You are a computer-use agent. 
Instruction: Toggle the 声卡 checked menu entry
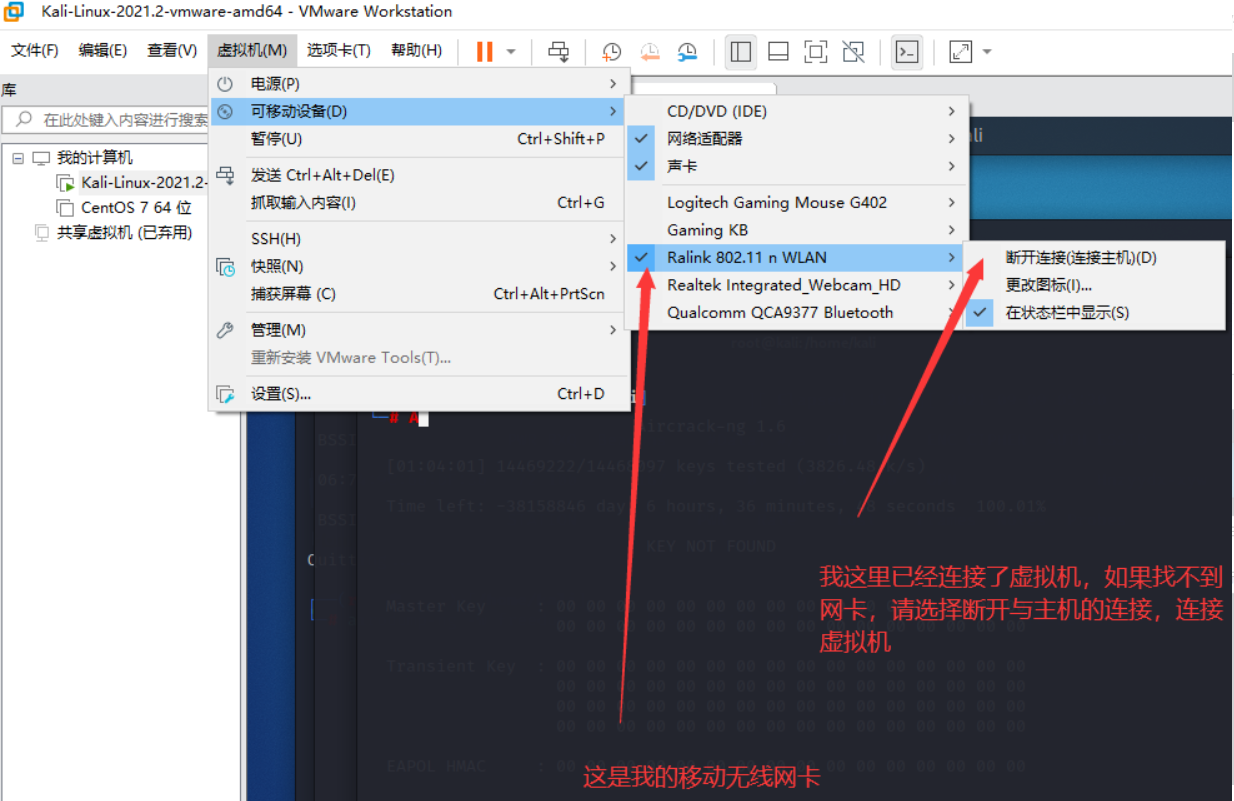[x=682, y=166]
